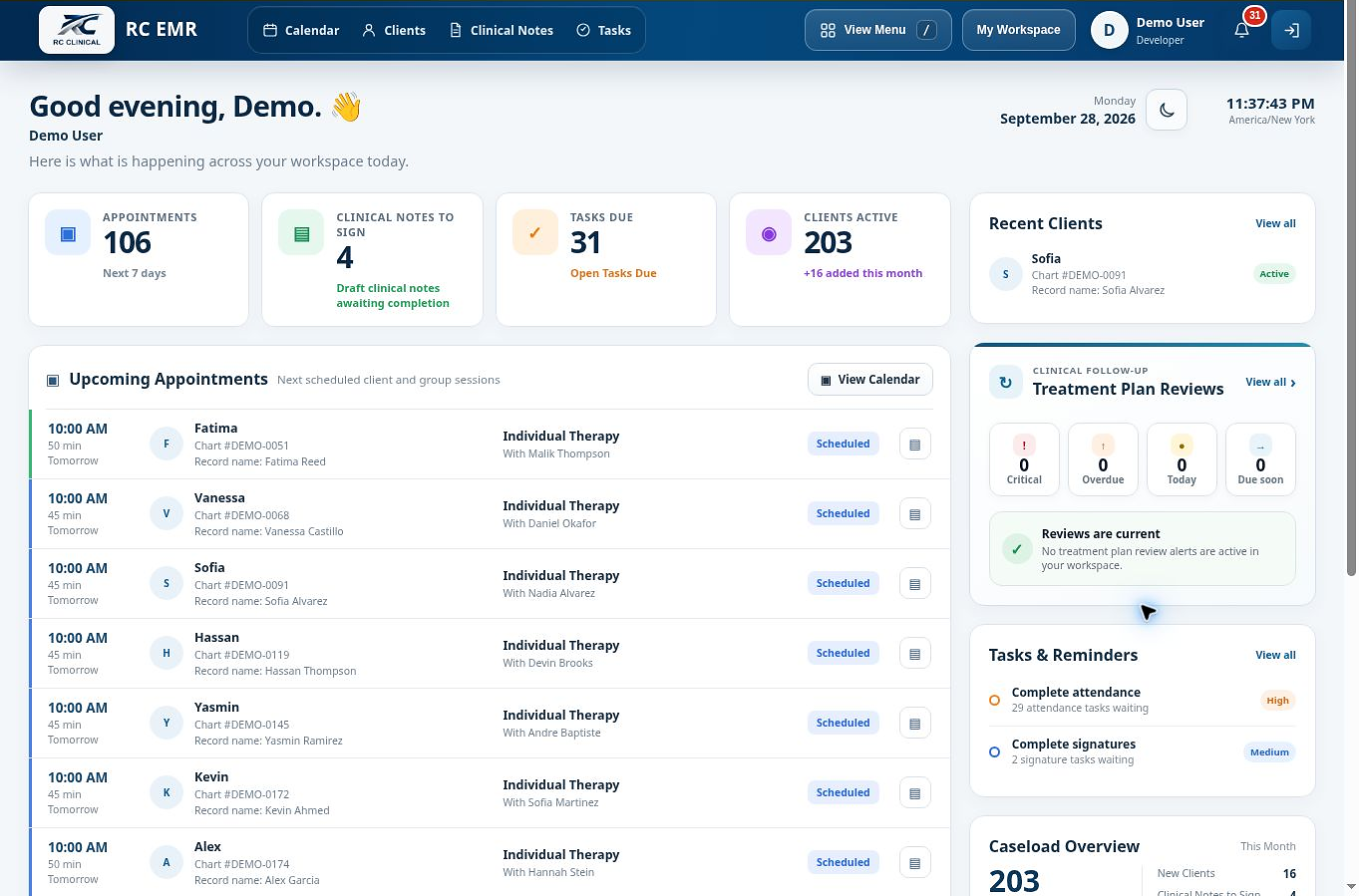Viewport: 1359px width, 896px height.
Task: Click the logout icon in header
Action: (x=1291, y=30)
